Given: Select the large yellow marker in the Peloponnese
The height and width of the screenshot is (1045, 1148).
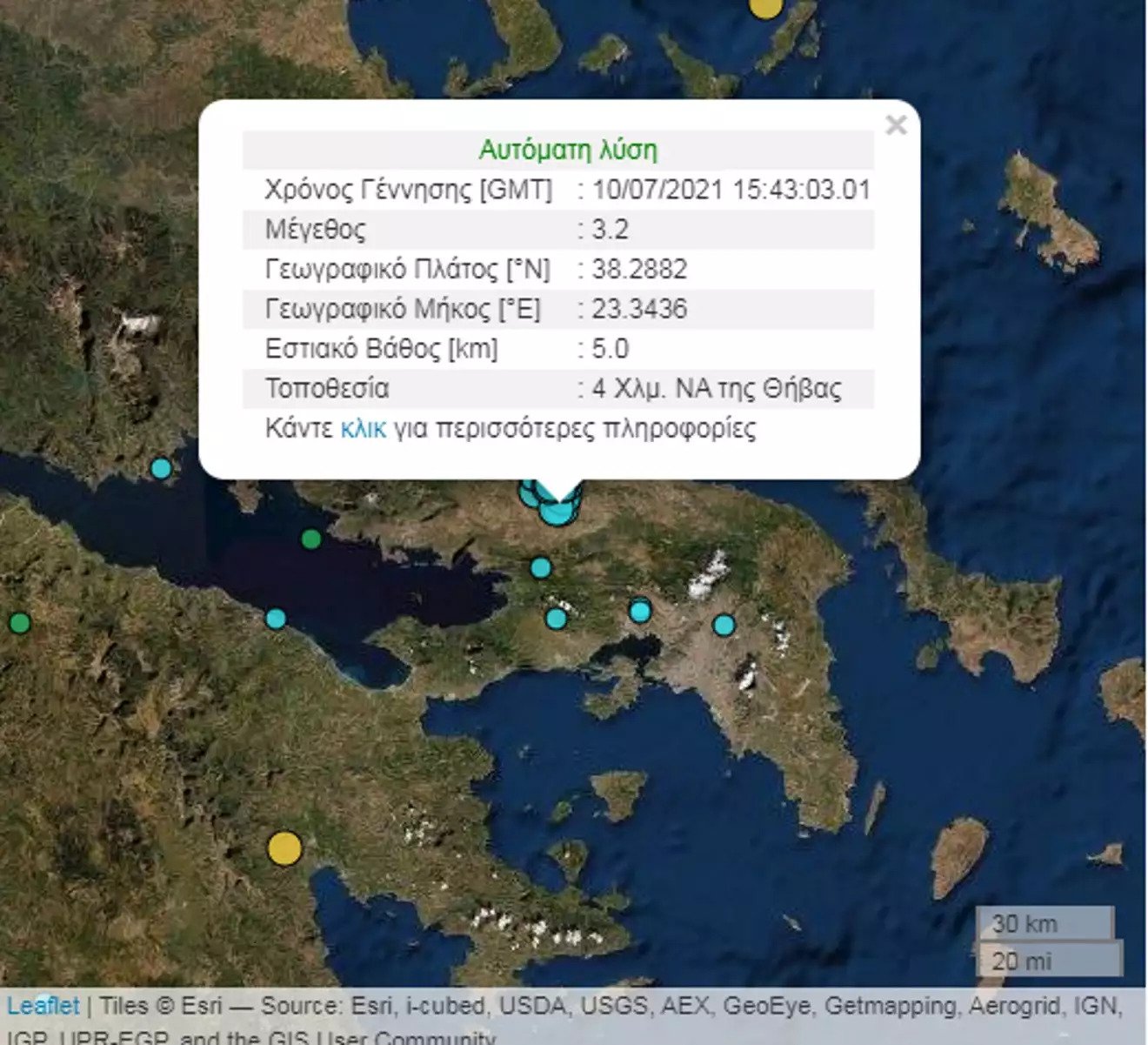Looking at the screenshot, I should click(x=284, y=848).
